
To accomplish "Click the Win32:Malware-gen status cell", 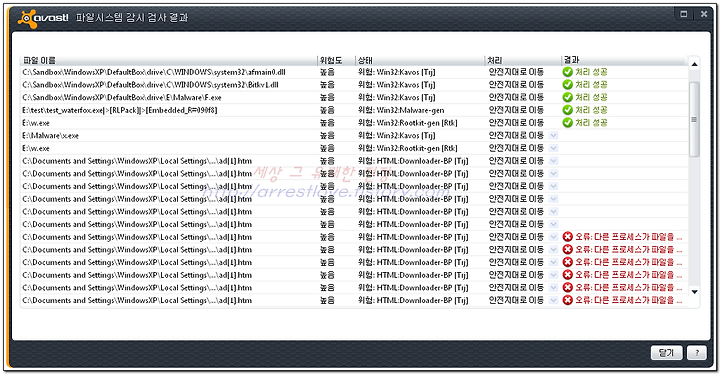I will click(x=401, y=110).
